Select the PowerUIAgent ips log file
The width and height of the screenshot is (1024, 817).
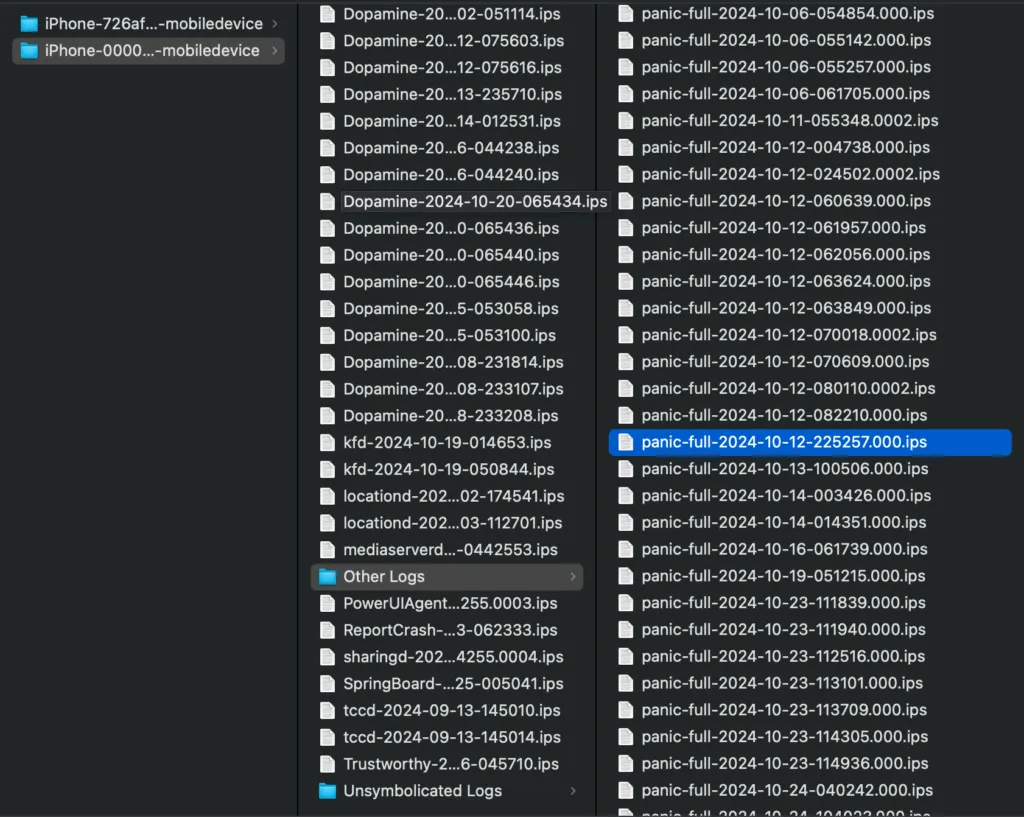(x=452, y=603)
